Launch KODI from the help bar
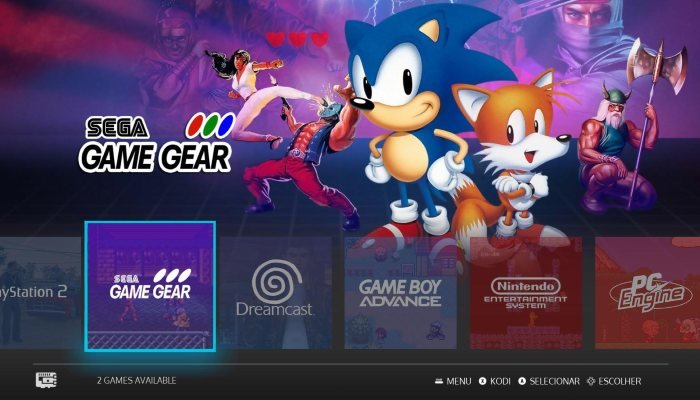 click(x=500, y=381)
